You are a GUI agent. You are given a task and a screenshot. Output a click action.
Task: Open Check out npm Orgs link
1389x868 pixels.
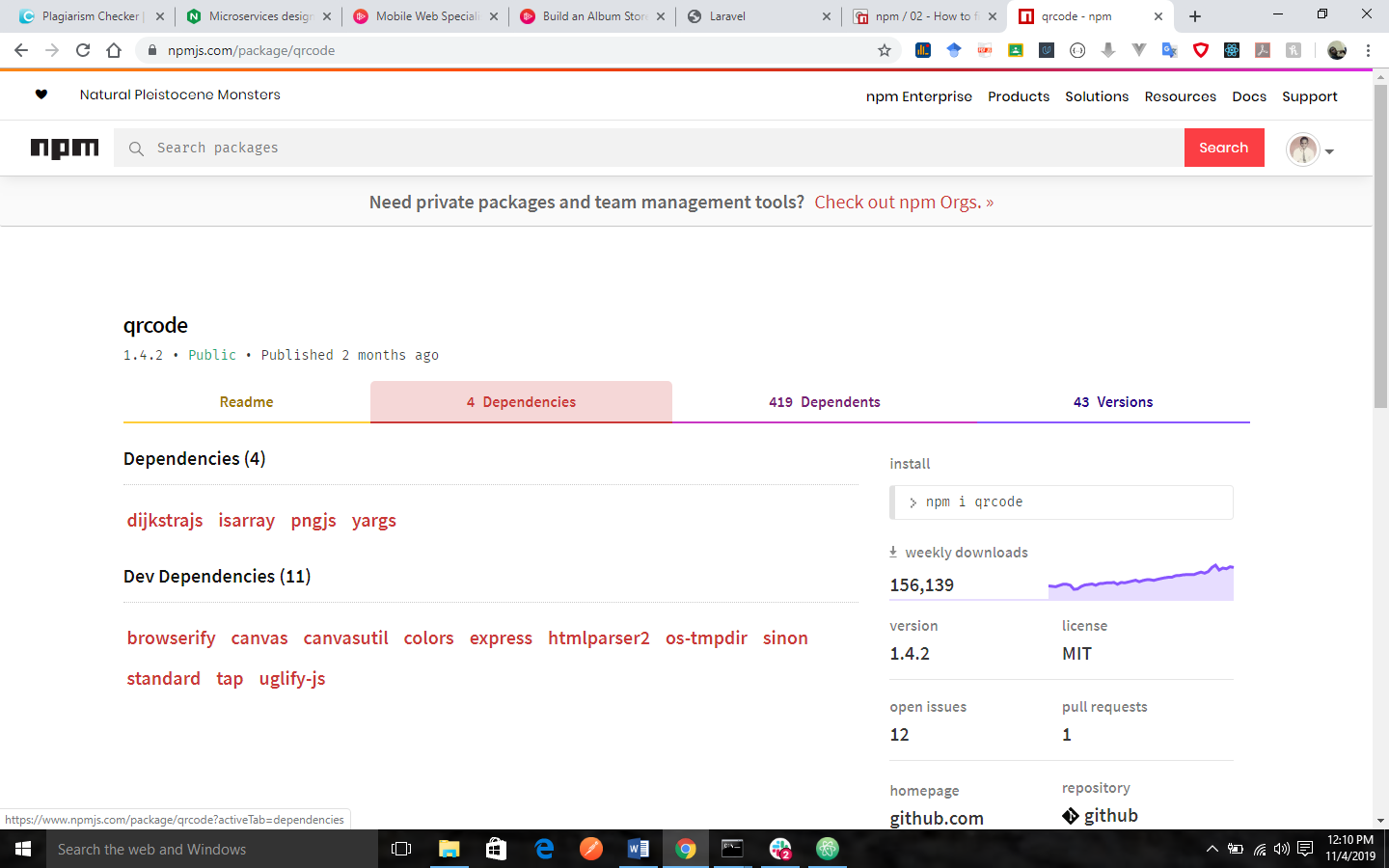click(904, 203)
